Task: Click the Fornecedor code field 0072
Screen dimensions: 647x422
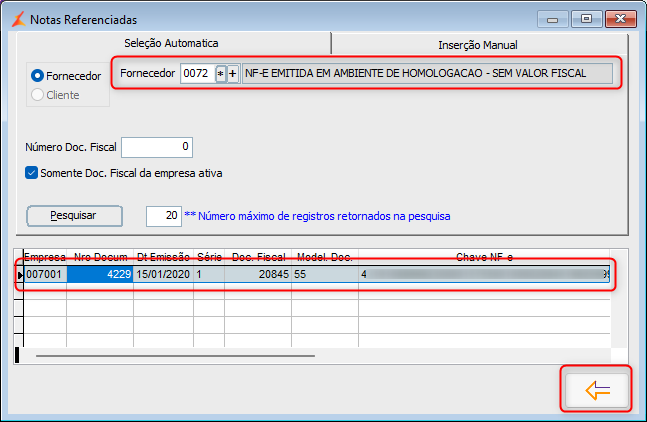Action: 197,74
